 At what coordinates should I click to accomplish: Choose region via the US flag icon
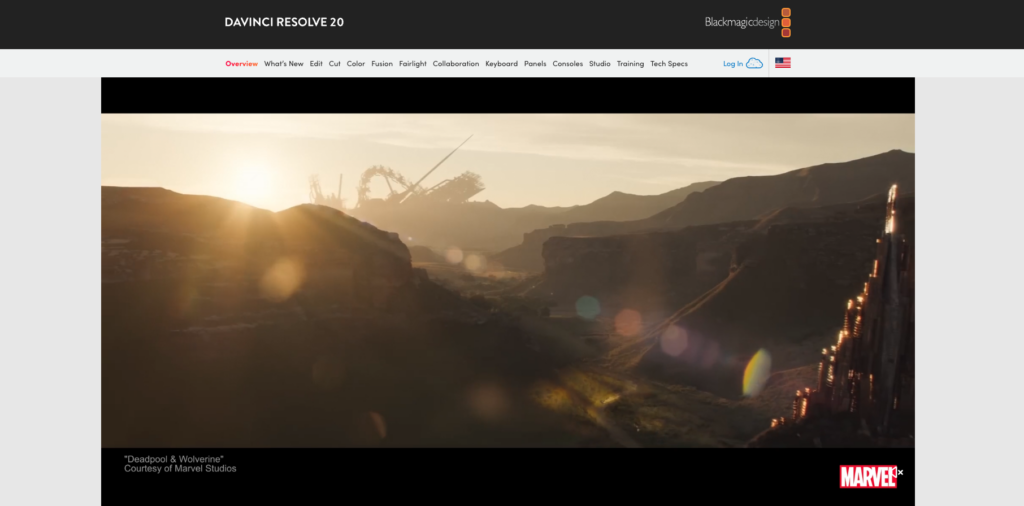pos(783,63)
